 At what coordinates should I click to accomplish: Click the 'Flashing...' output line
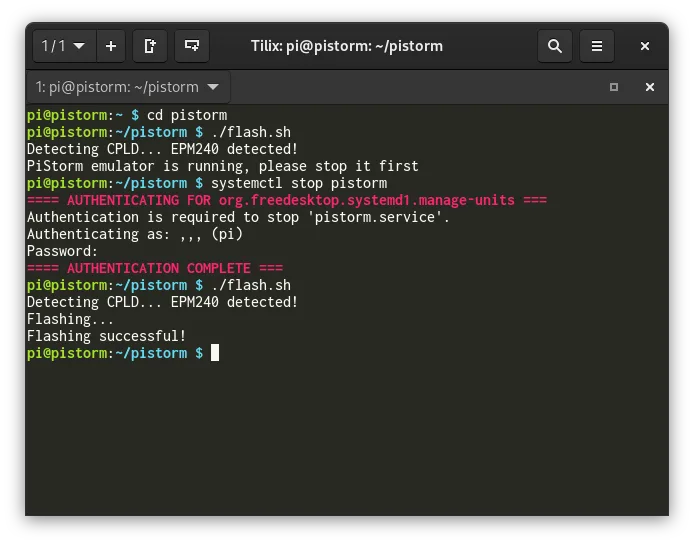coord(70,319)
